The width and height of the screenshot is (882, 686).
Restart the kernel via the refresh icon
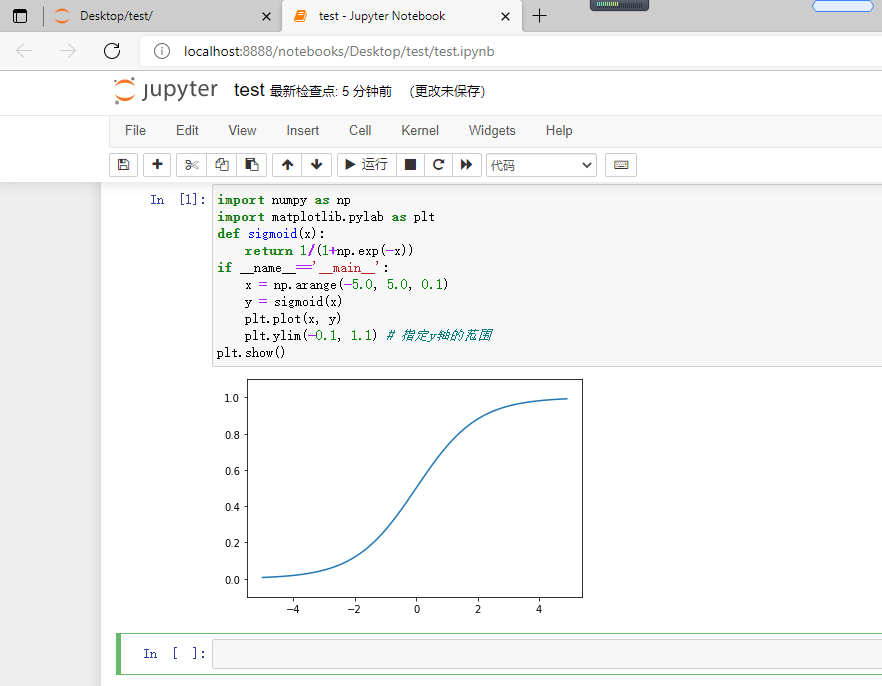[x=438, y=165]
